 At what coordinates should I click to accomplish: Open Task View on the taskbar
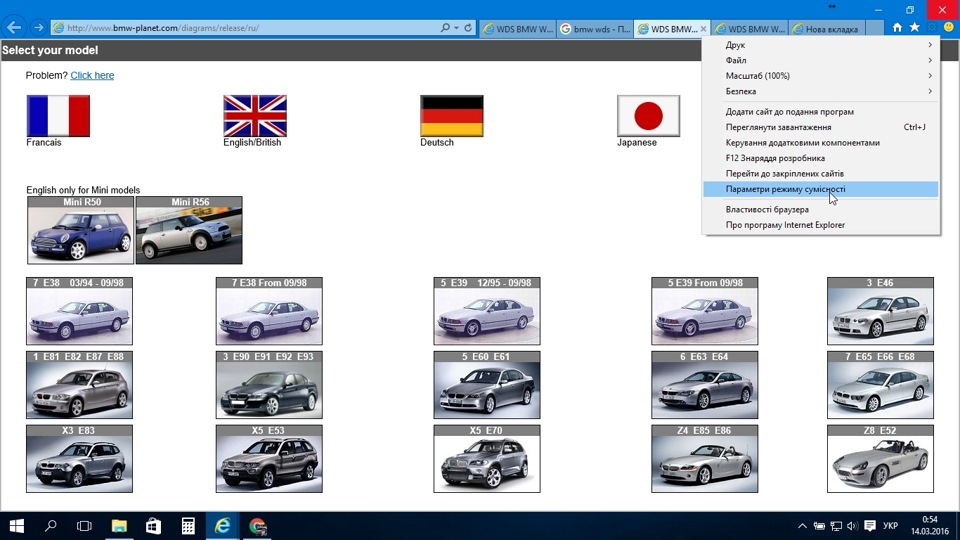point(84,526)
